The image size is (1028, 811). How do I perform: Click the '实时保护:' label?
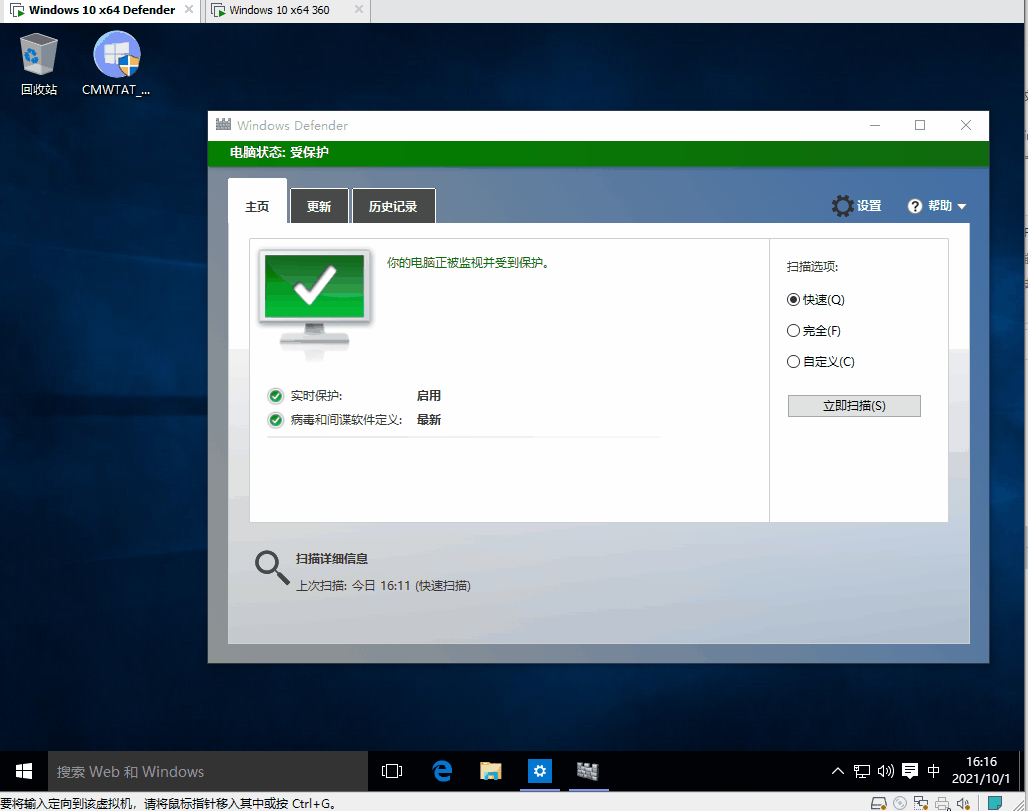pos(317,396)
